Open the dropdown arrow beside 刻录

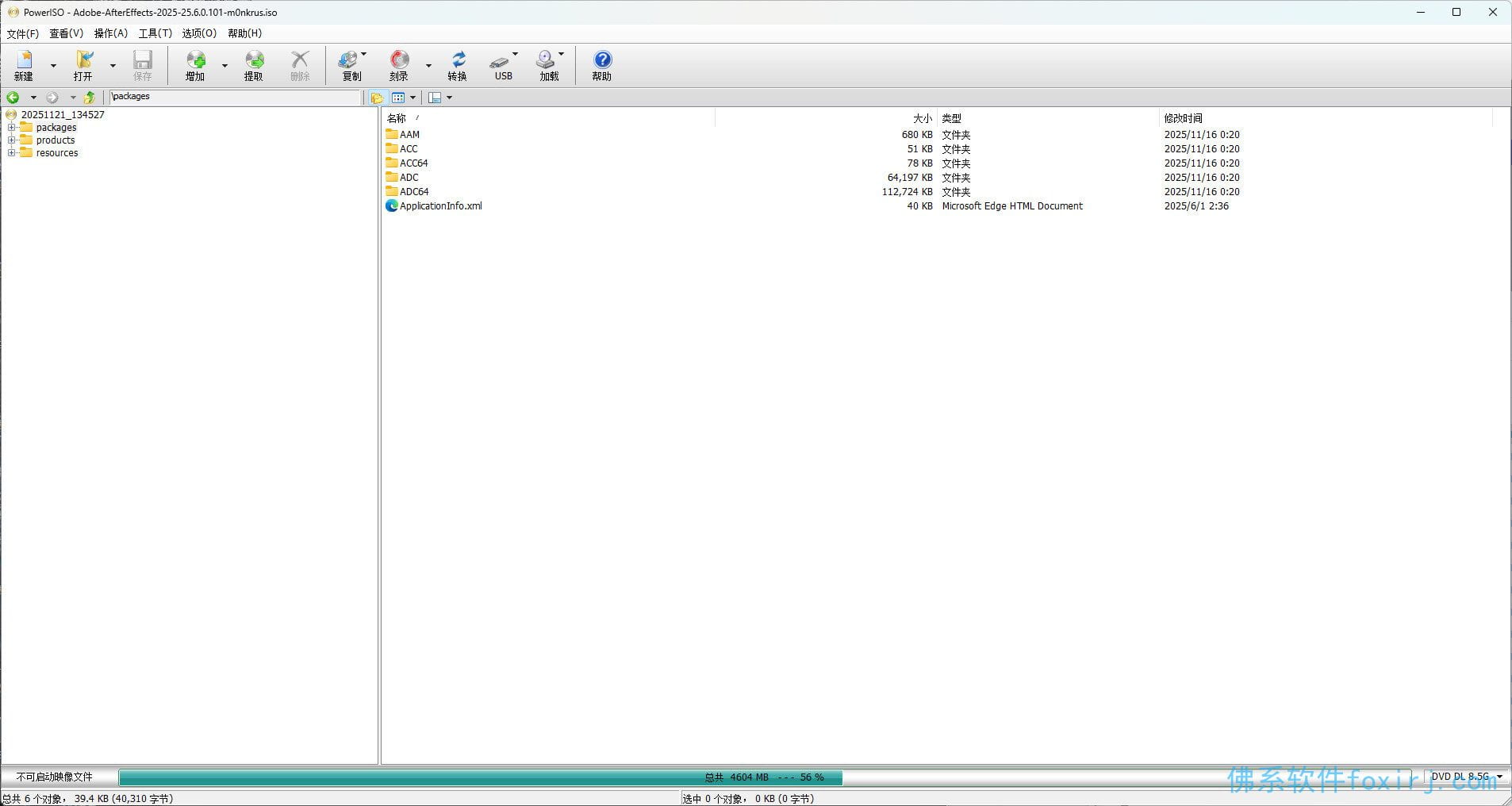tap(428, 65)
